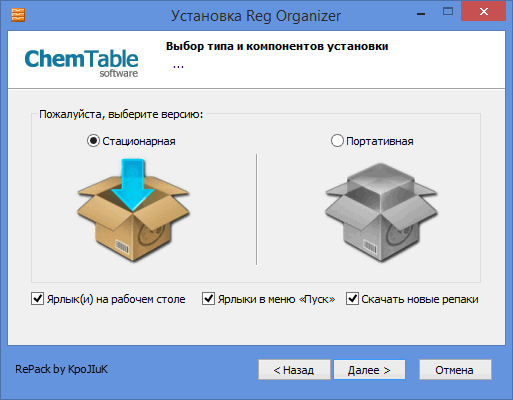
Task: Close the installer window
Action: [x=483, y=12]
